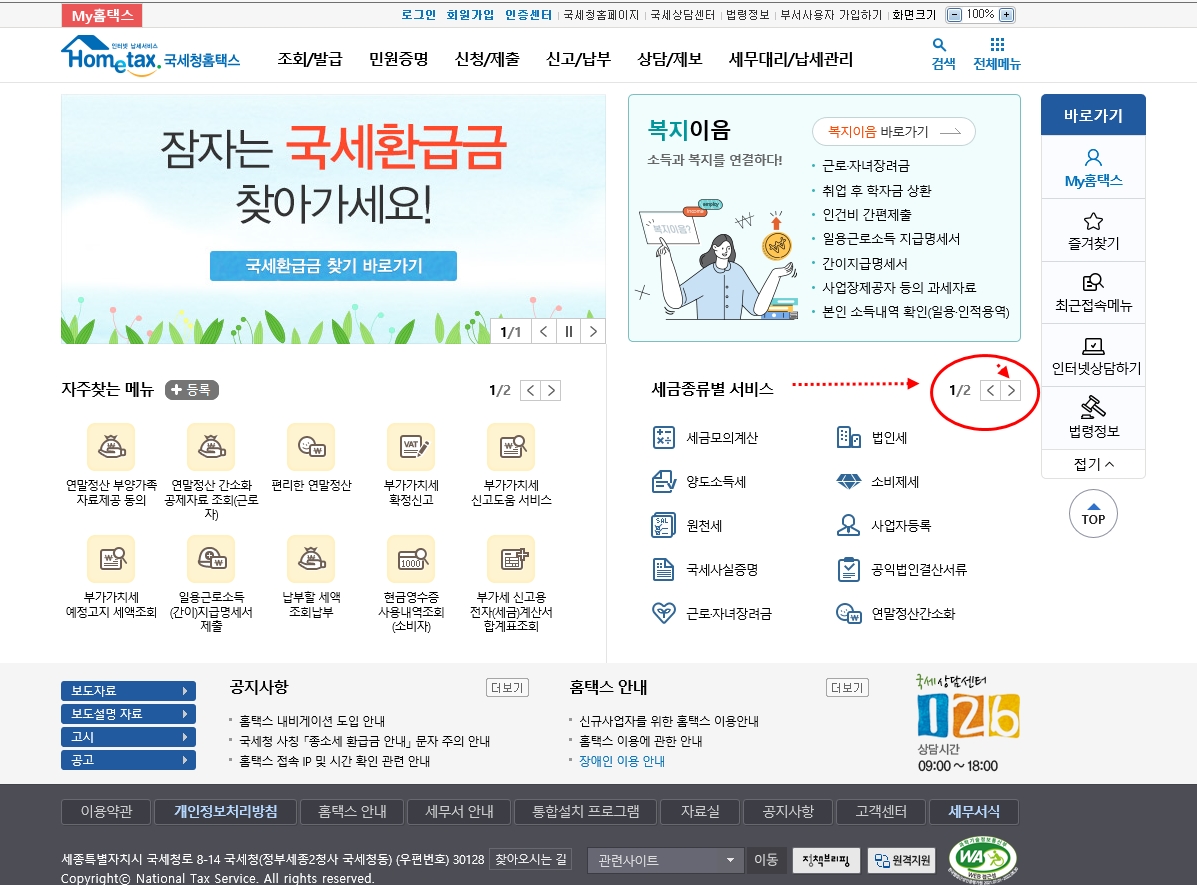Click 더보기 next to 공지사항
The width and height of the screenshot is (1197, 885).
pyautogui.click(x=508, y=687)
